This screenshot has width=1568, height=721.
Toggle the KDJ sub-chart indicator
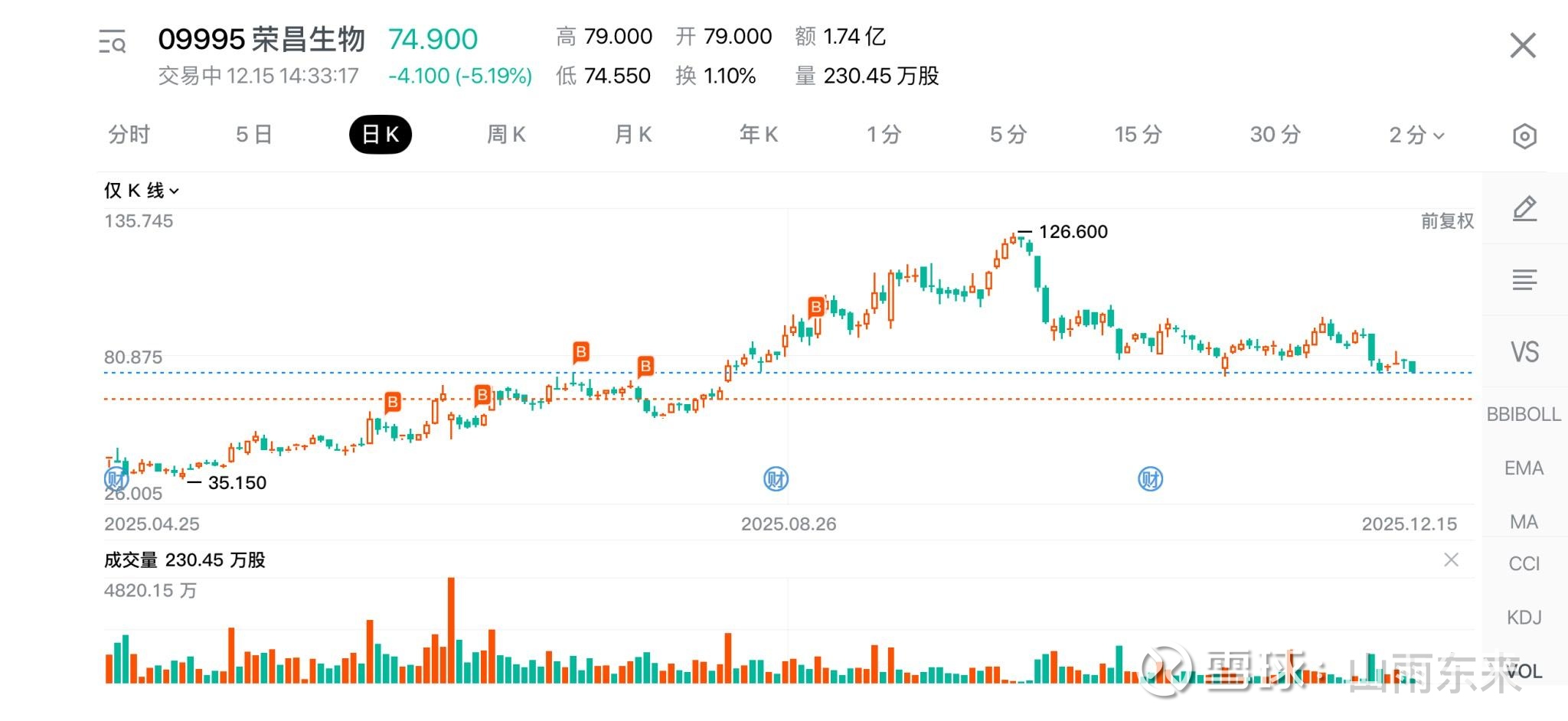(x=1524, y=617)
